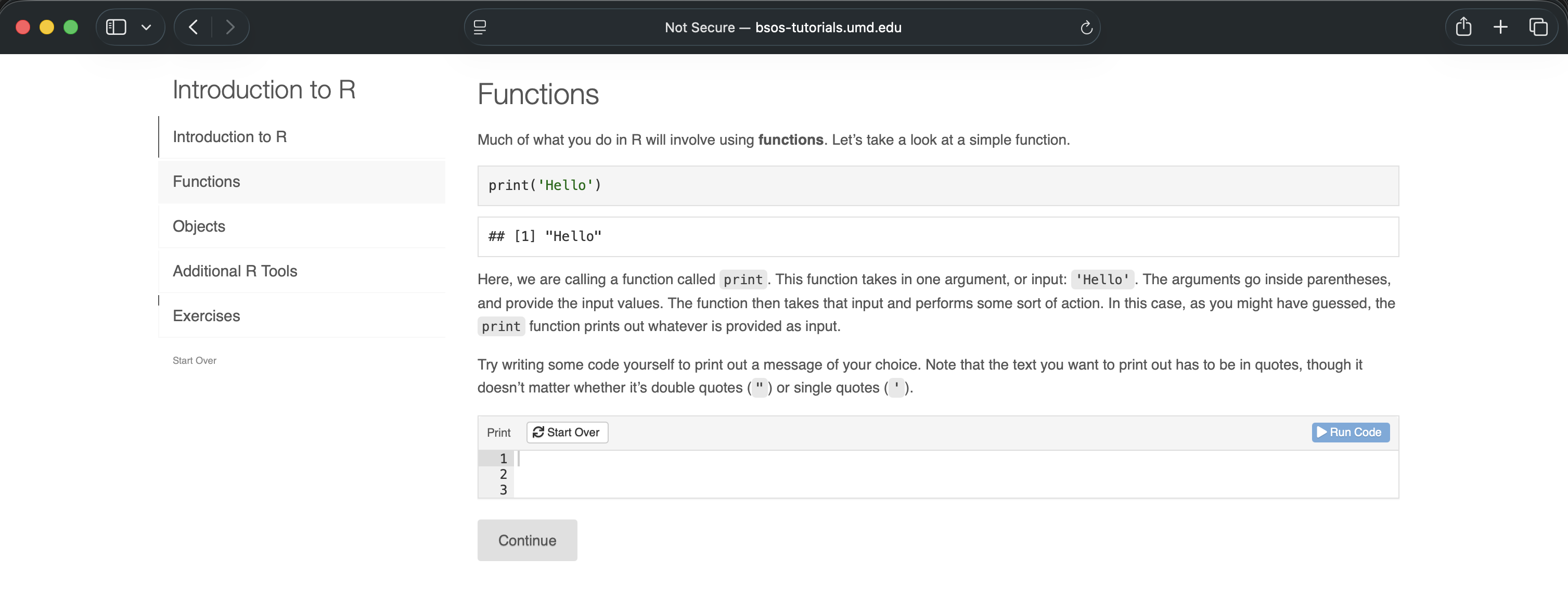Go back with the back arrow
This screenshot has height=609, width=1568.
(194, 27)
